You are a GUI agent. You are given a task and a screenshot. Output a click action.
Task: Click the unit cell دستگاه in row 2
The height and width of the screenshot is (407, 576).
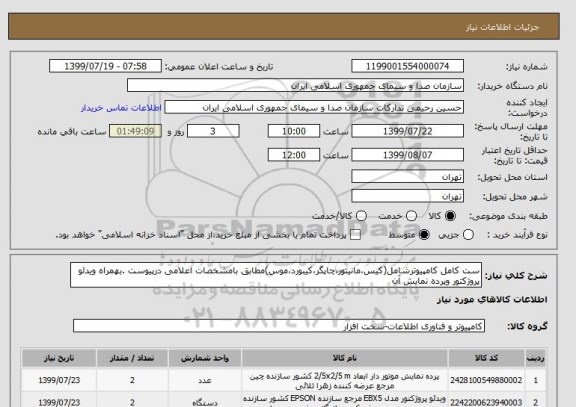(205, 403)
